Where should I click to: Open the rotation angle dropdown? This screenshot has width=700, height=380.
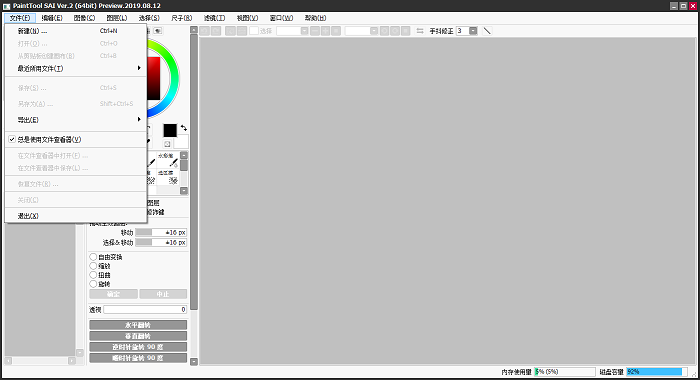click(x=374, y=31)
